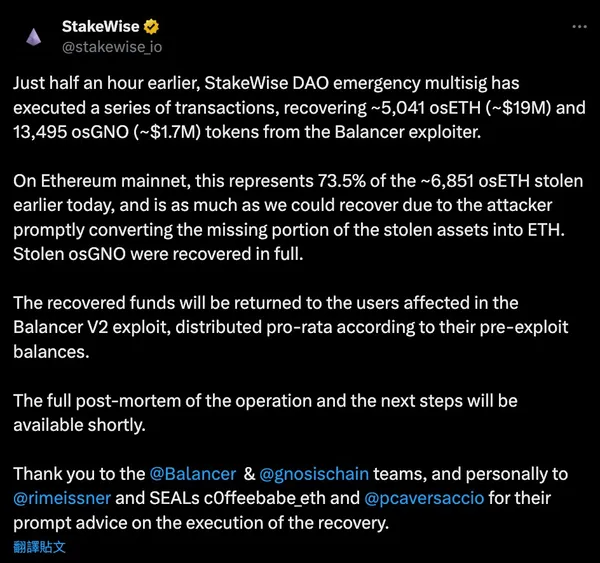Click the paragraph starting "On Ethereum mainnet"

[298, 216]
